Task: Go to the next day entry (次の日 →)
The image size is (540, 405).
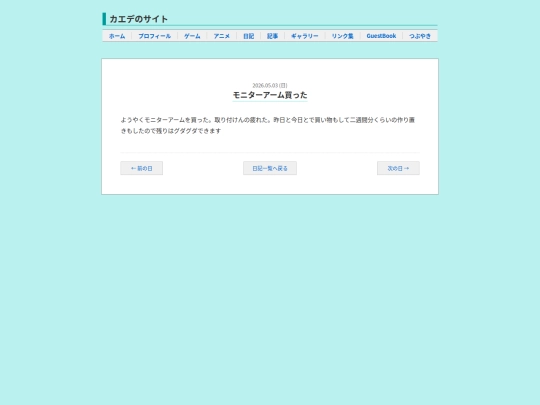Action: click(398, 168)
